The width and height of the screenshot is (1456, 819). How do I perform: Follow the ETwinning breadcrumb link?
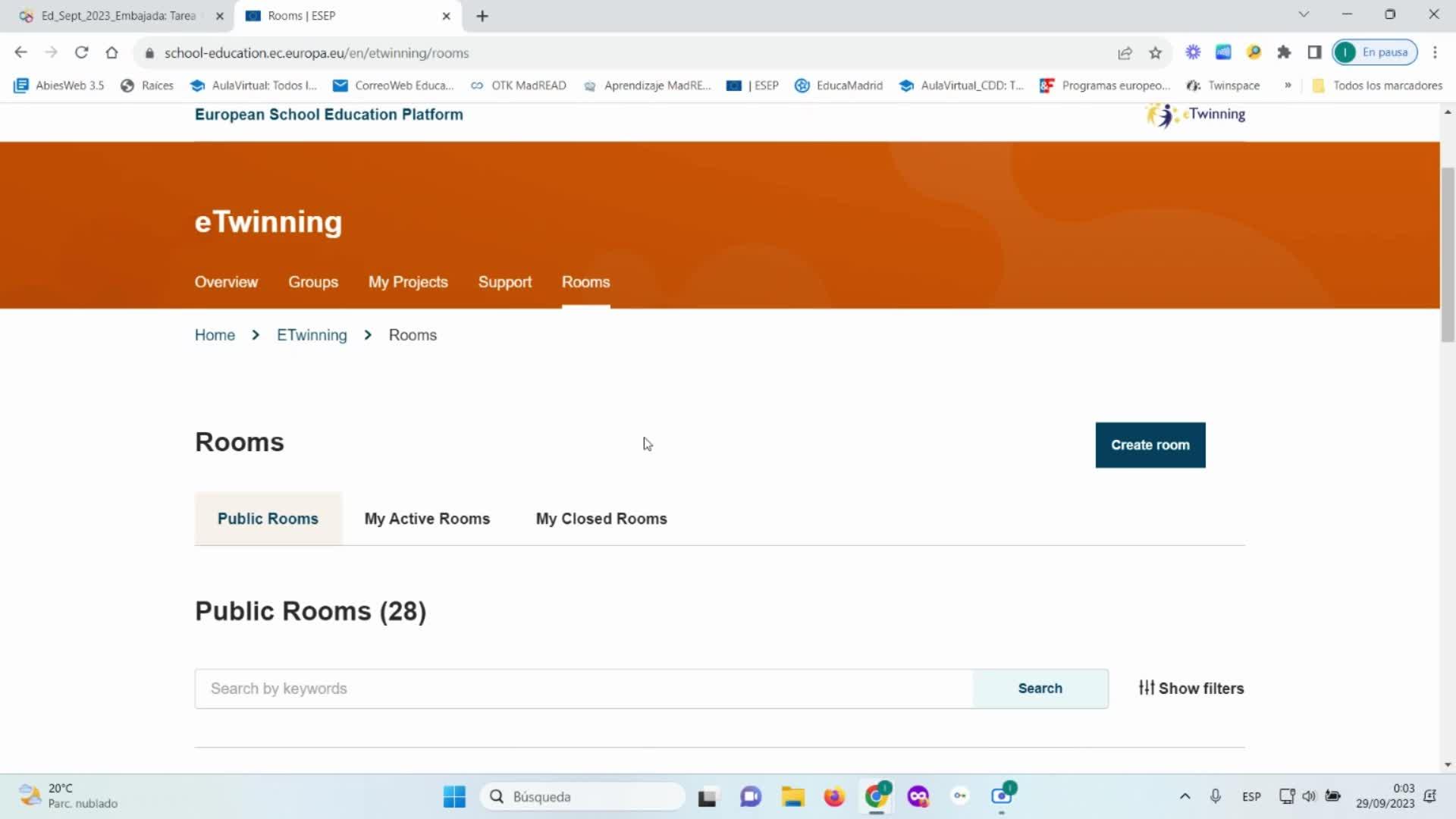pyautogui.click(x=312, y=335)
